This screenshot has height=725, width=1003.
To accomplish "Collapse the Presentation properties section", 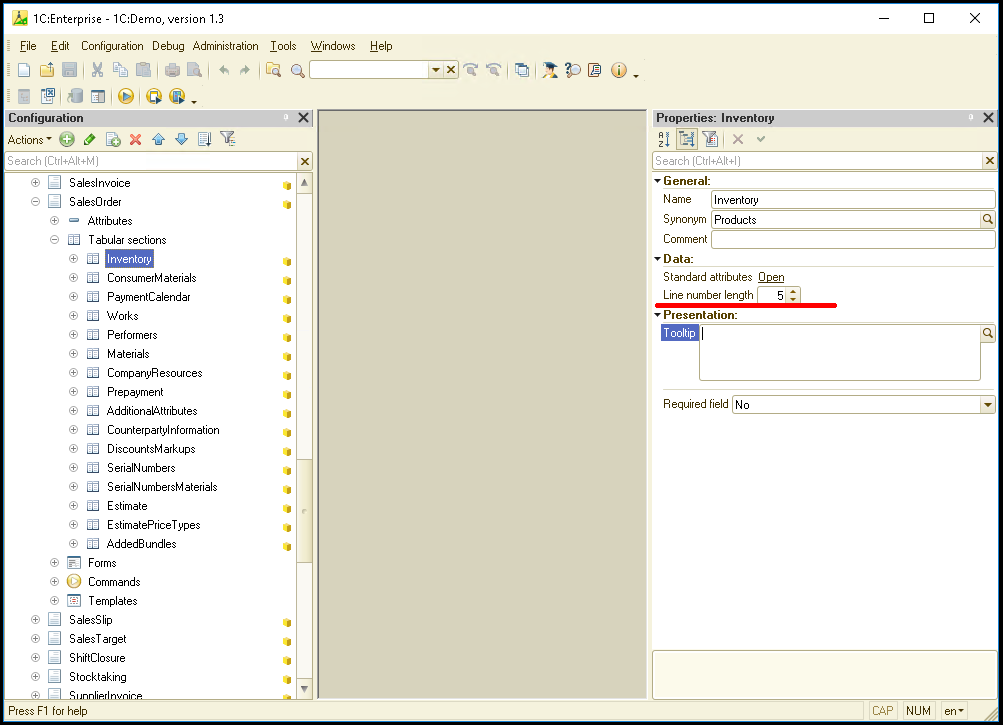I will [658, 315].
